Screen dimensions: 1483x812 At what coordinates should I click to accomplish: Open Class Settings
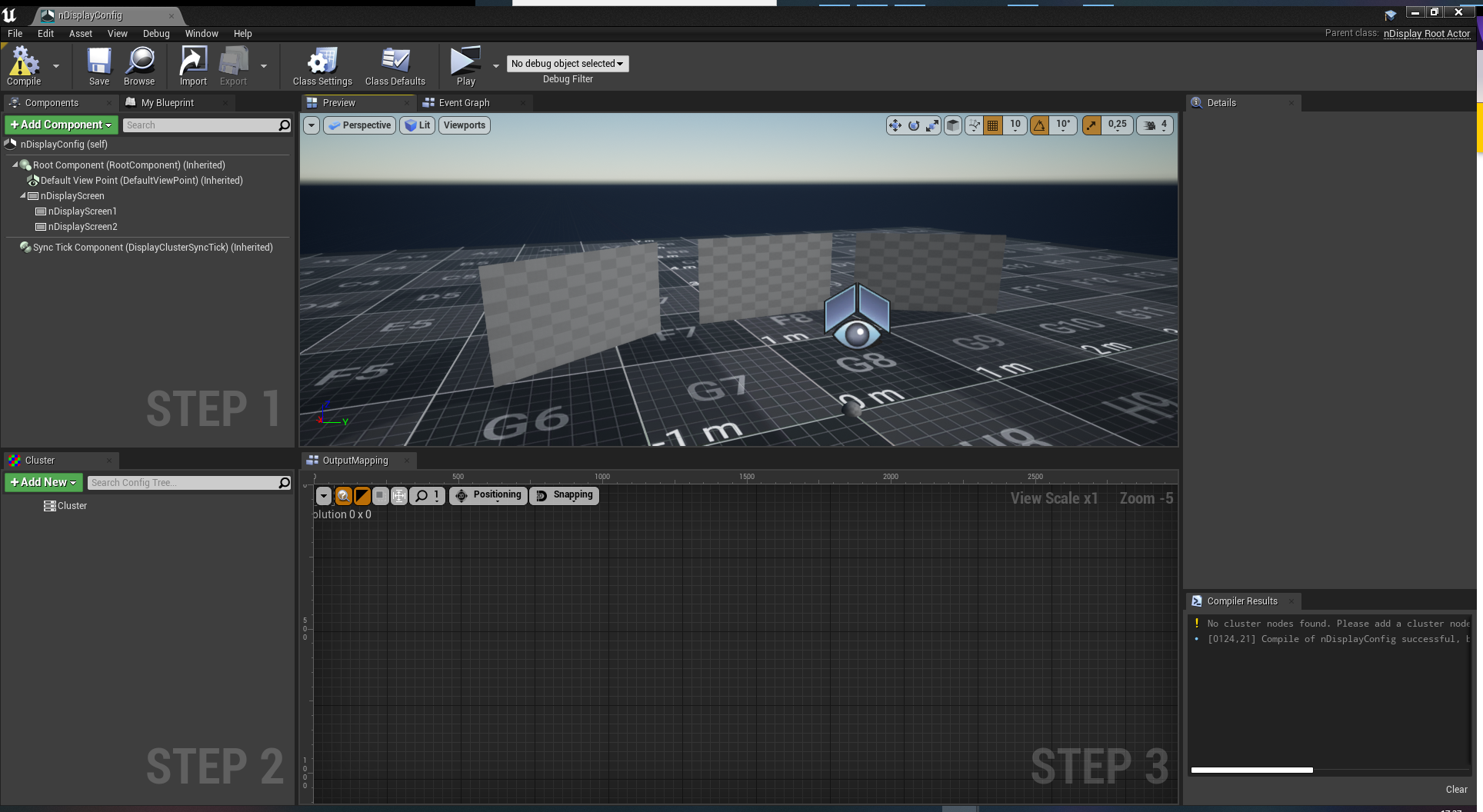tap(322, 65)
